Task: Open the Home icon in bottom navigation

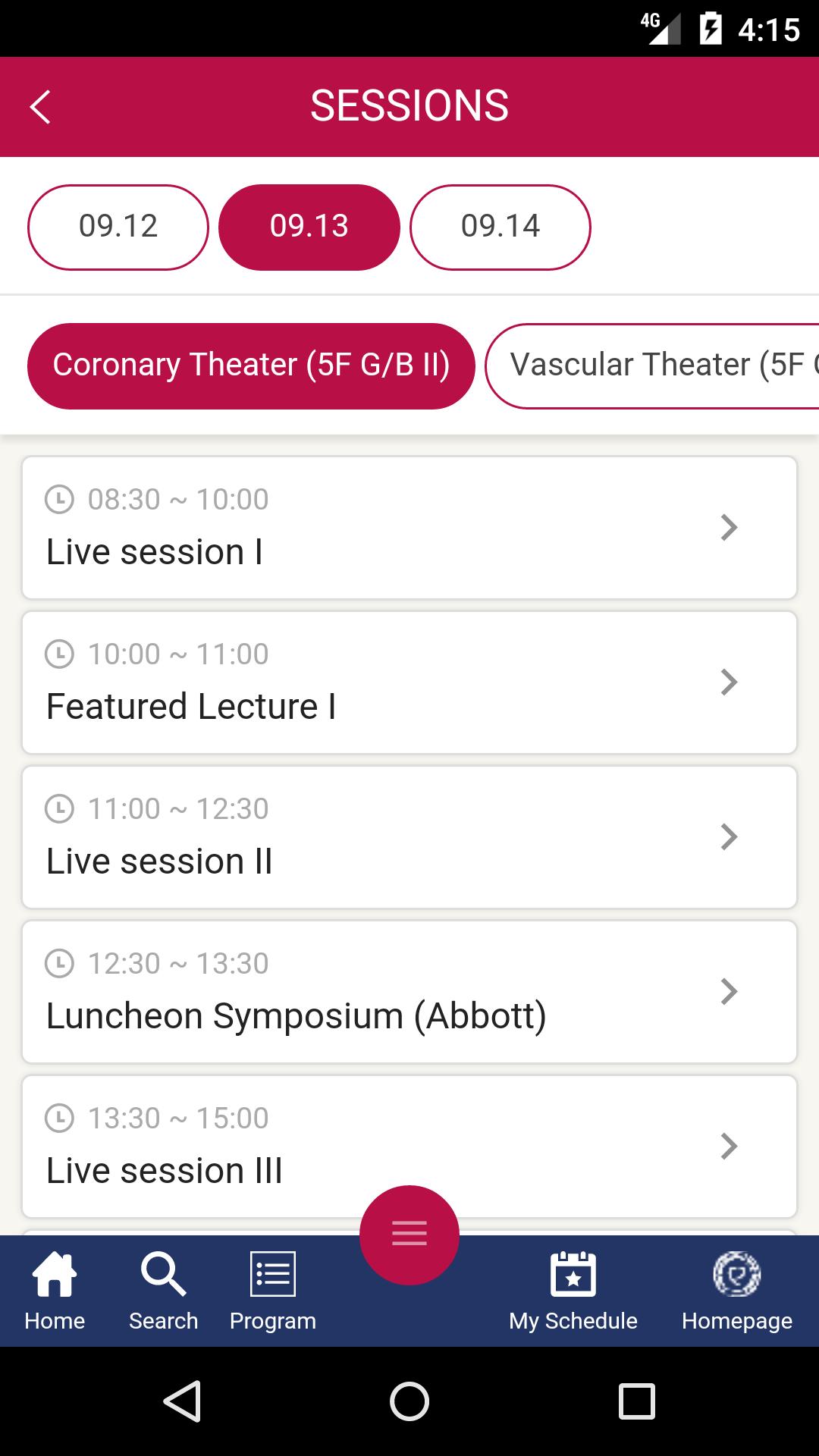Action: click(x=55, y=1276)
